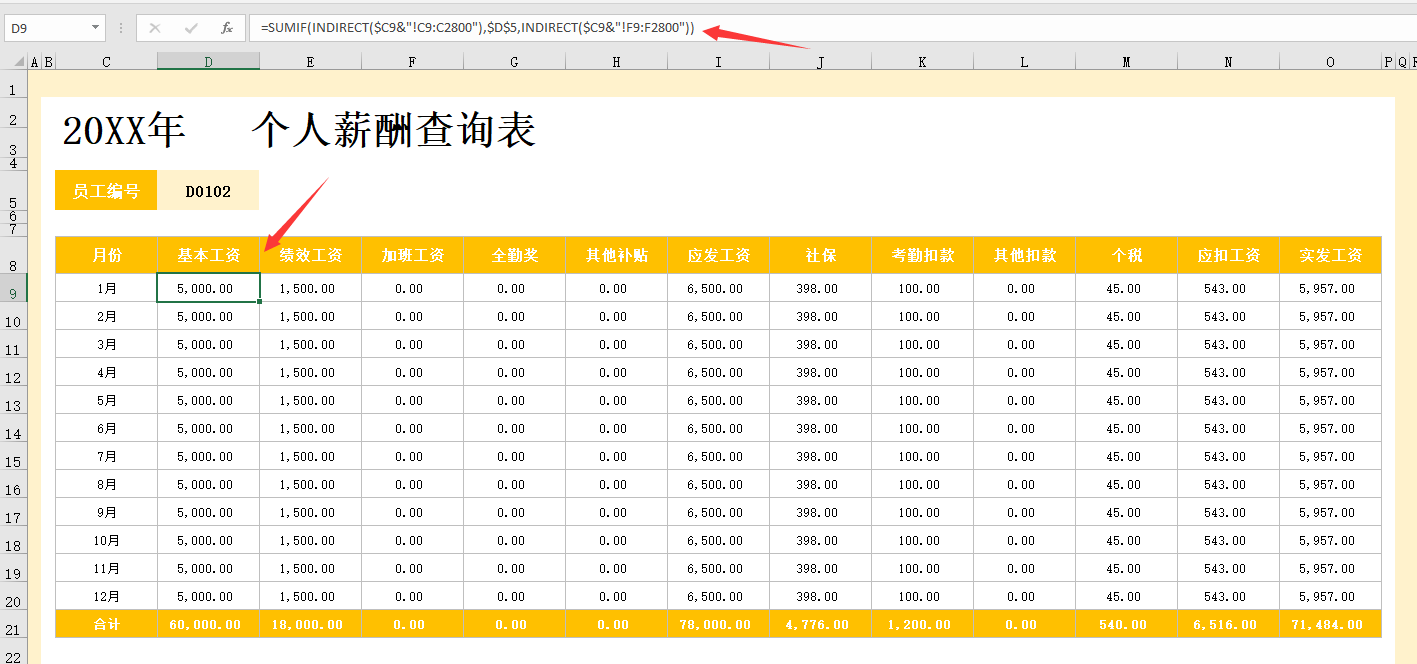Click the 6月 month cell
This screenshot has height=664, width=1417.
[106, 428]
